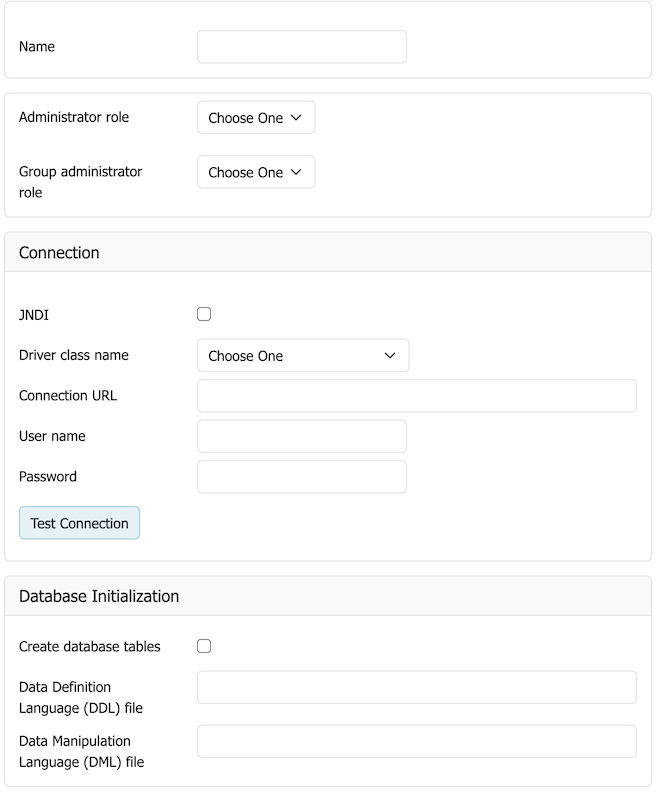The width and height of the screenshot is (656, 793).
Task: Tick the Create database tables checkbox
Action: point(204,646)
